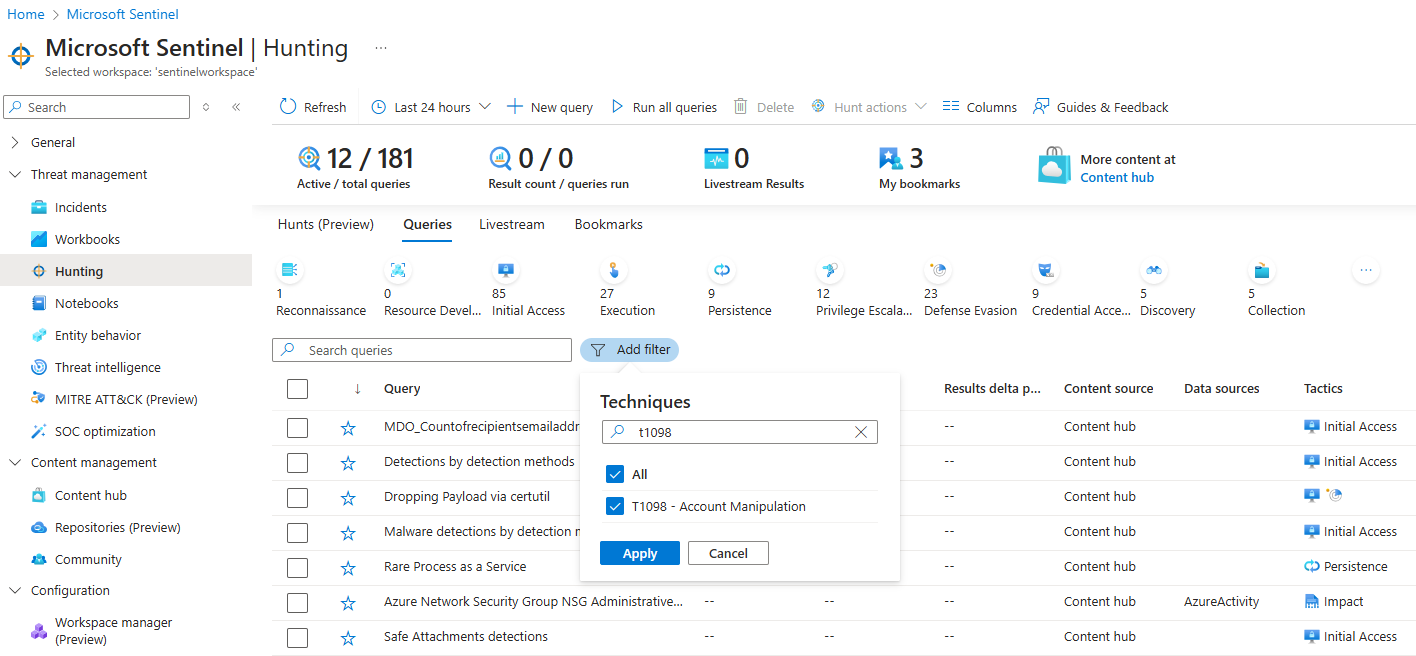1416x656 pixels.
Task: Select Detections by detection methods checkbox
Action: click(x=297, y=463)
